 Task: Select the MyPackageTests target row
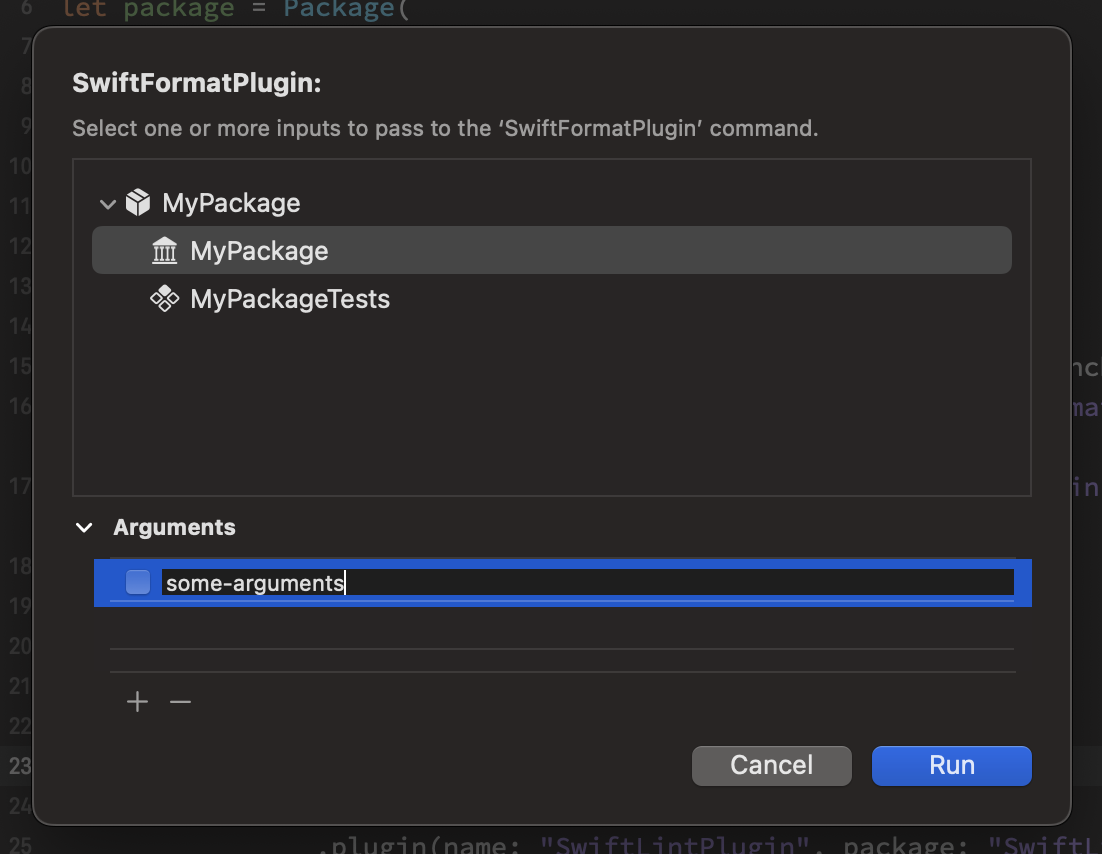(x=552, y=299)
